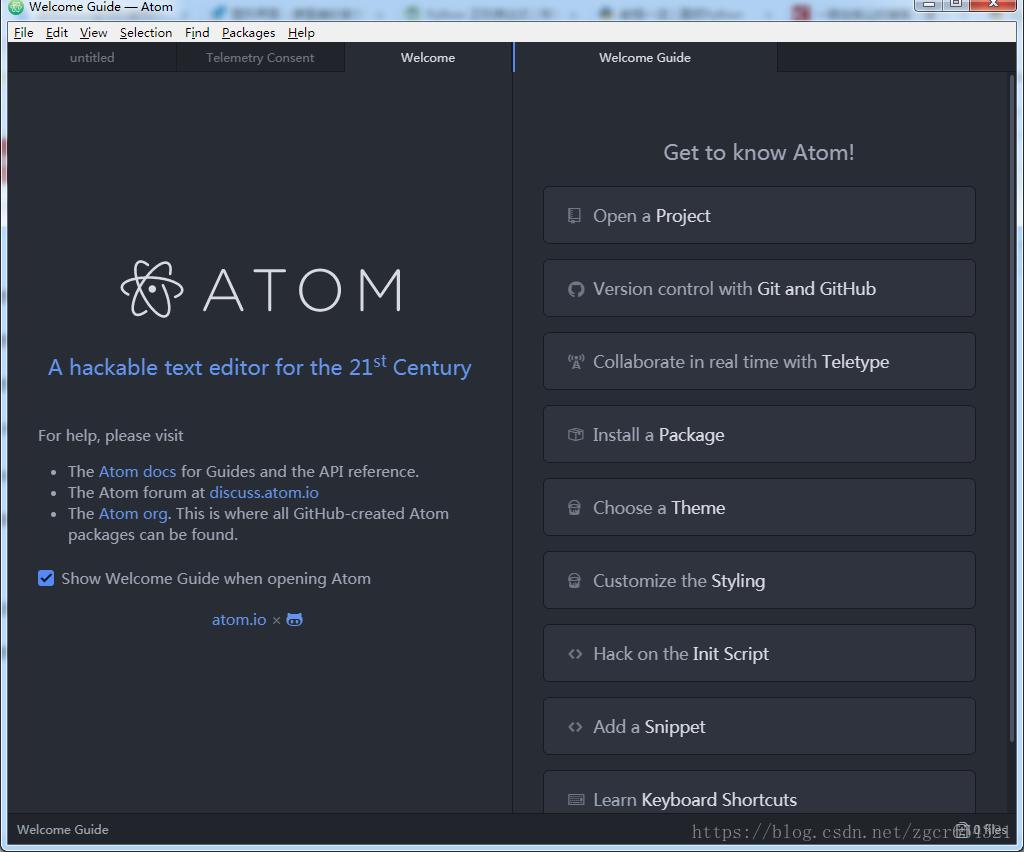Expand the Add a Snippet section
Image resolution: width=1024 pixels, height=852 pixels.
[x=759, y=727]
